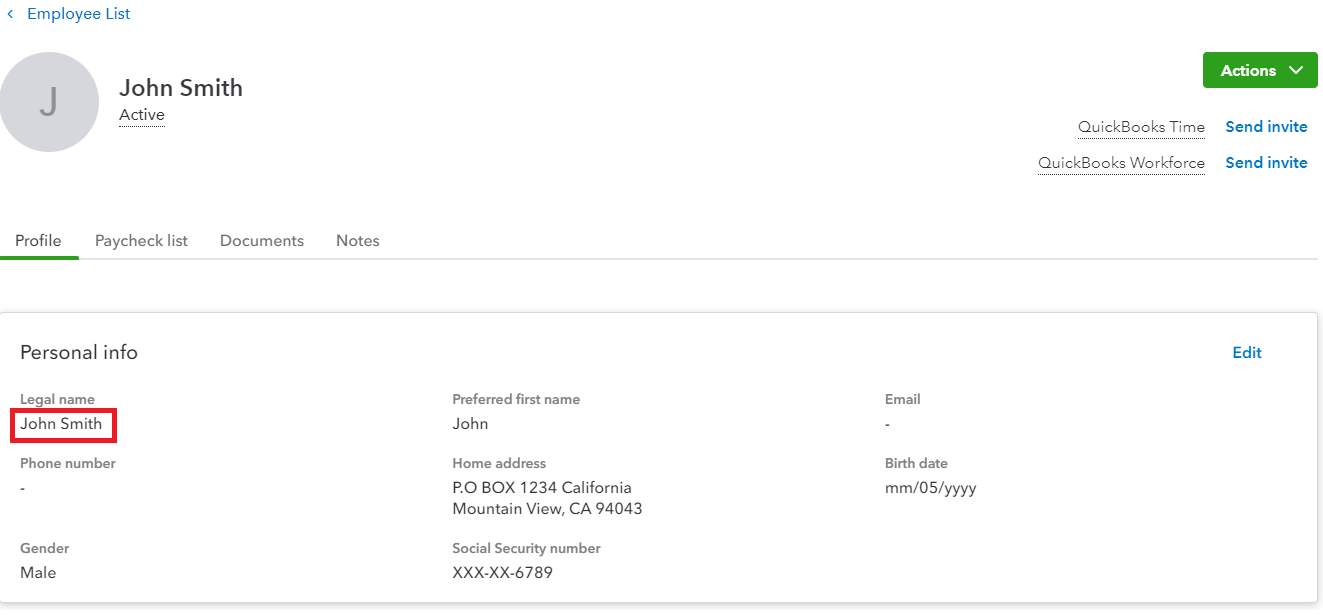Select the Profile tab
Screen dimensions: 1323x616
pos(38,241)
